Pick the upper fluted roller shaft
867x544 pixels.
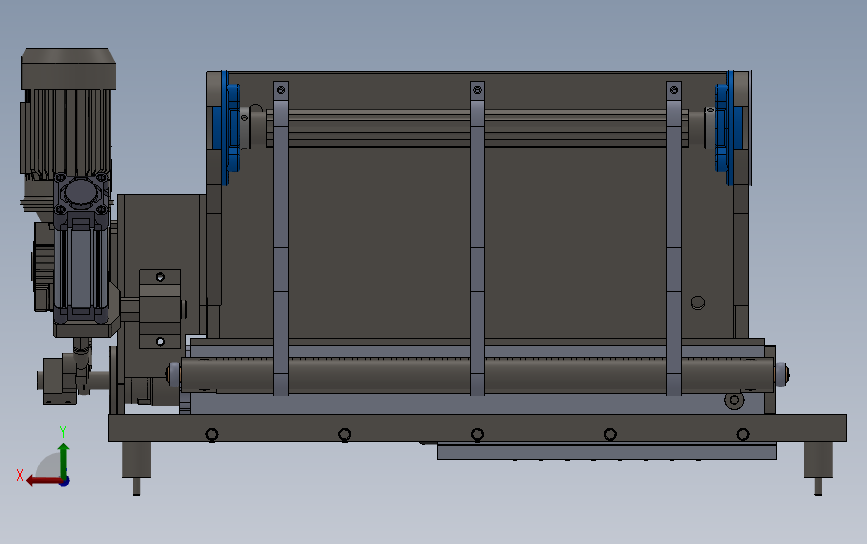coord(477,128)
